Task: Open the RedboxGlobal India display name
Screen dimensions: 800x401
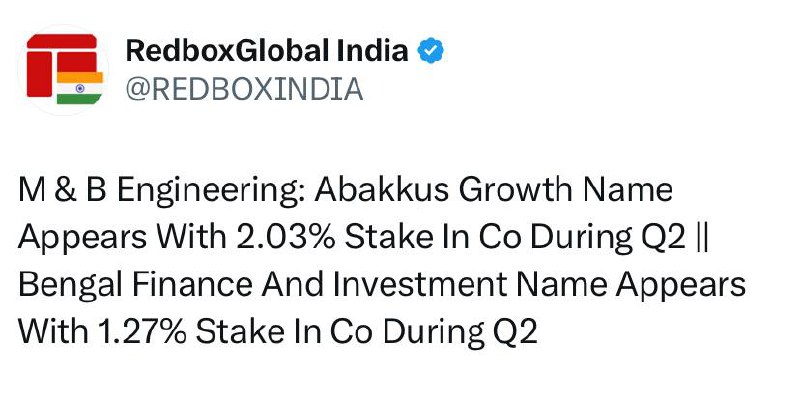Action: point(267,51)
